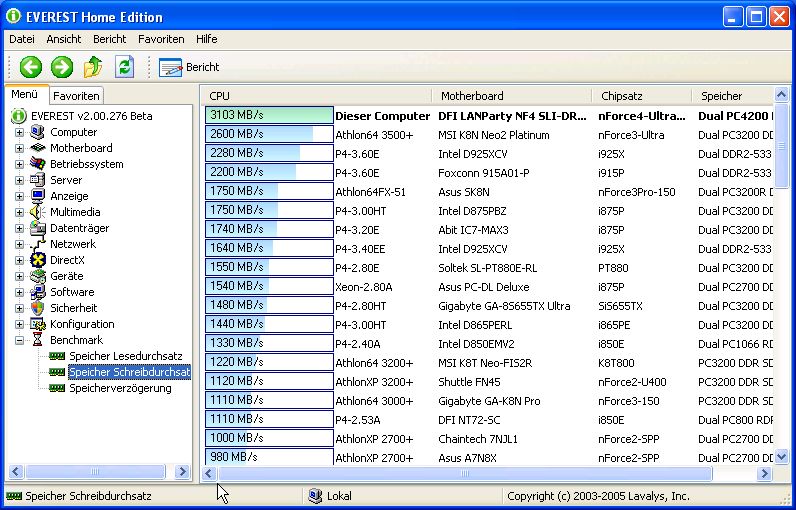Click the Software tree icon
This screenshot has height=510, width=796.
click(x=38, y=292)
